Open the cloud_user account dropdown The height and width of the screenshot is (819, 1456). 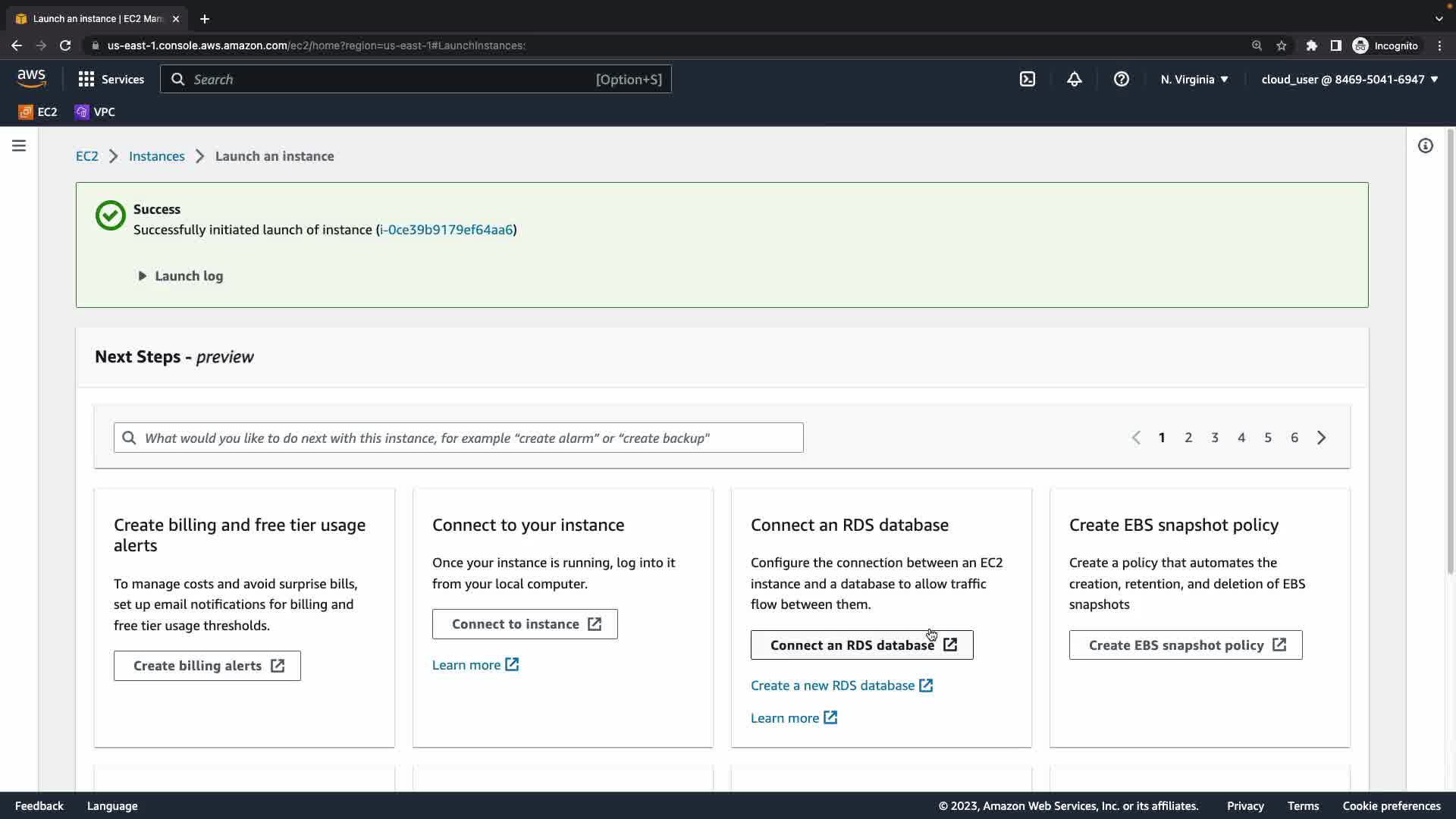[x=1350, y=79]
